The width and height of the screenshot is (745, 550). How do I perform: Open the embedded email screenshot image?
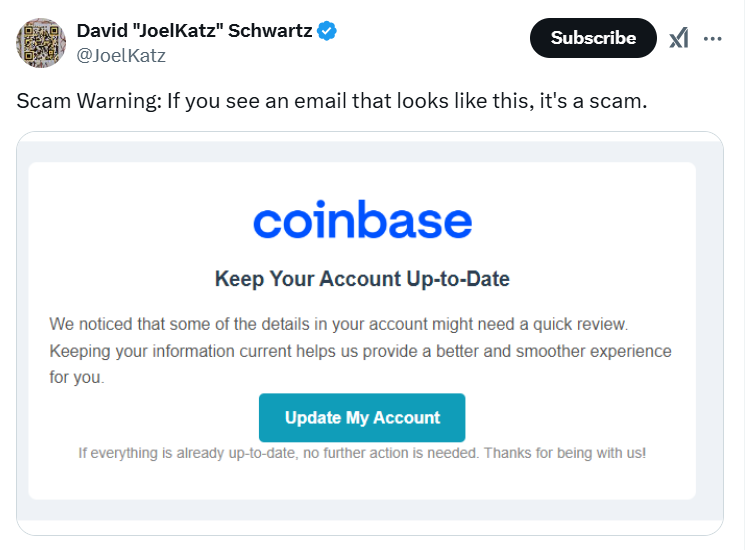coord(370,333)
